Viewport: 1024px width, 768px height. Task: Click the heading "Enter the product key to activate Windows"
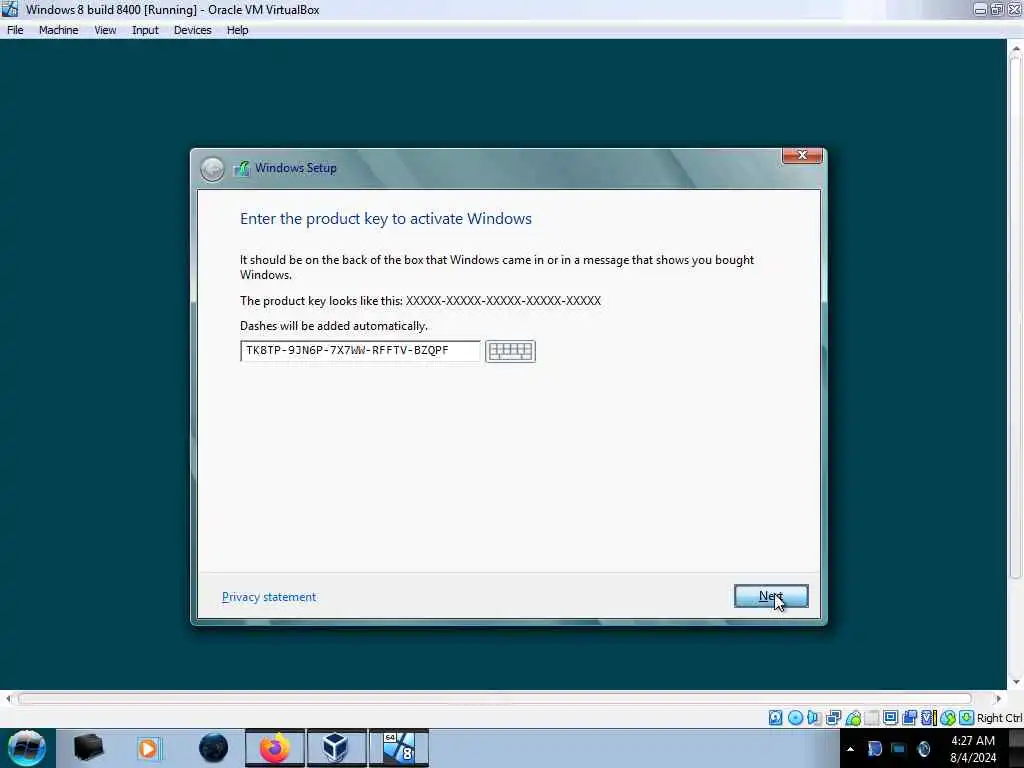pos(386,219)
